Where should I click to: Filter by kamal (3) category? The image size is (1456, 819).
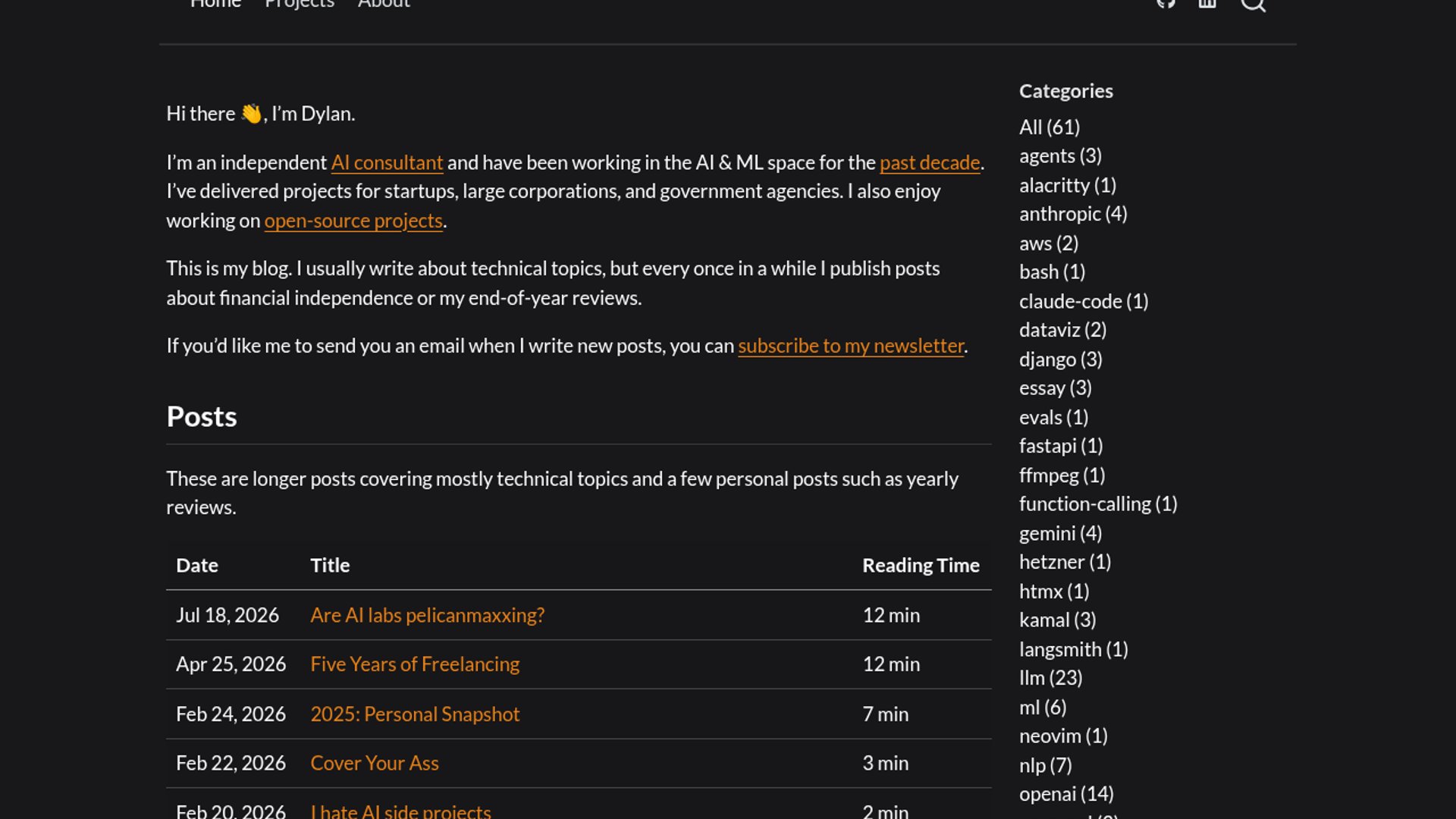1058,620
